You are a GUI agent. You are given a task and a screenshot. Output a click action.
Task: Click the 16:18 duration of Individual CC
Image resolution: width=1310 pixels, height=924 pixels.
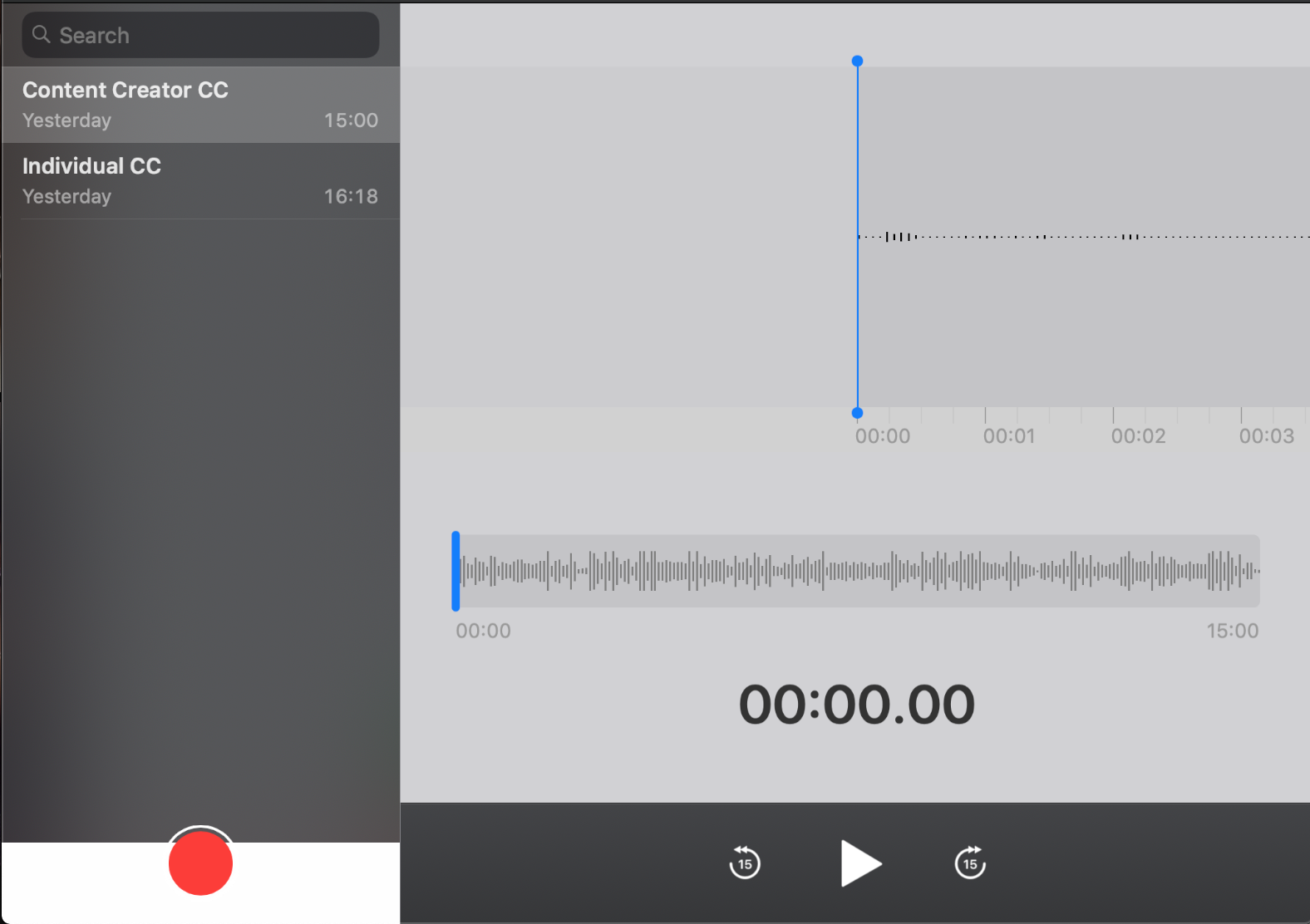coord(351,196)
